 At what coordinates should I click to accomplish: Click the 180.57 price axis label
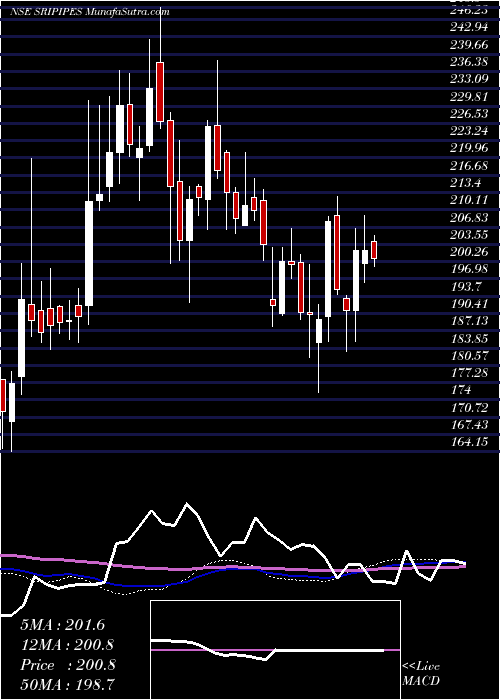point(468,355)
